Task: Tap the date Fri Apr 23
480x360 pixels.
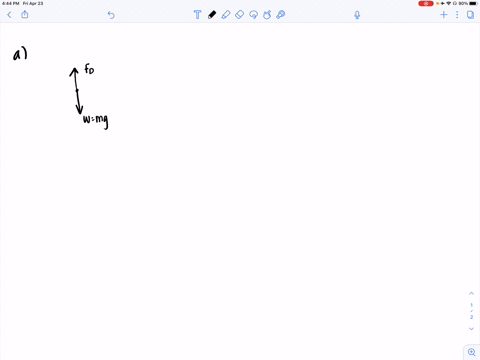Action: (33, 3)
